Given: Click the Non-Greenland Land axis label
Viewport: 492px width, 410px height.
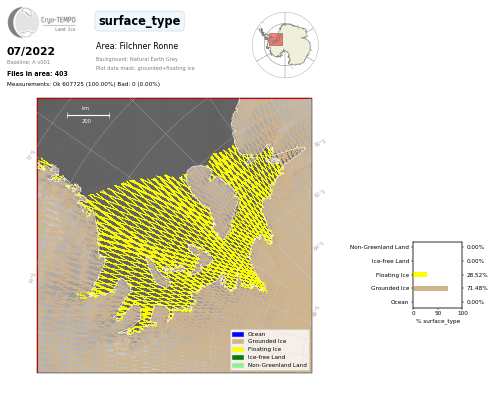Looking at the screenshot, I should [x=379, y=247].
